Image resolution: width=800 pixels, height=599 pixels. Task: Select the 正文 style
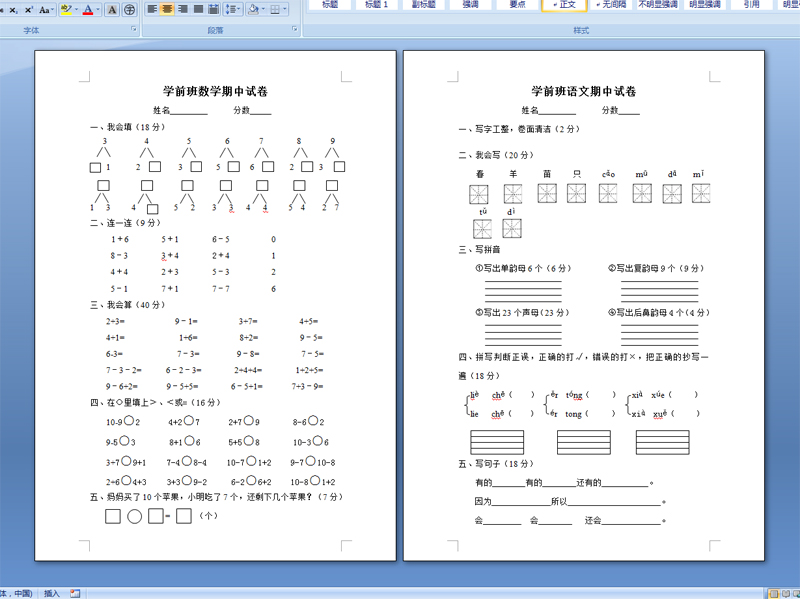[564, 5]
